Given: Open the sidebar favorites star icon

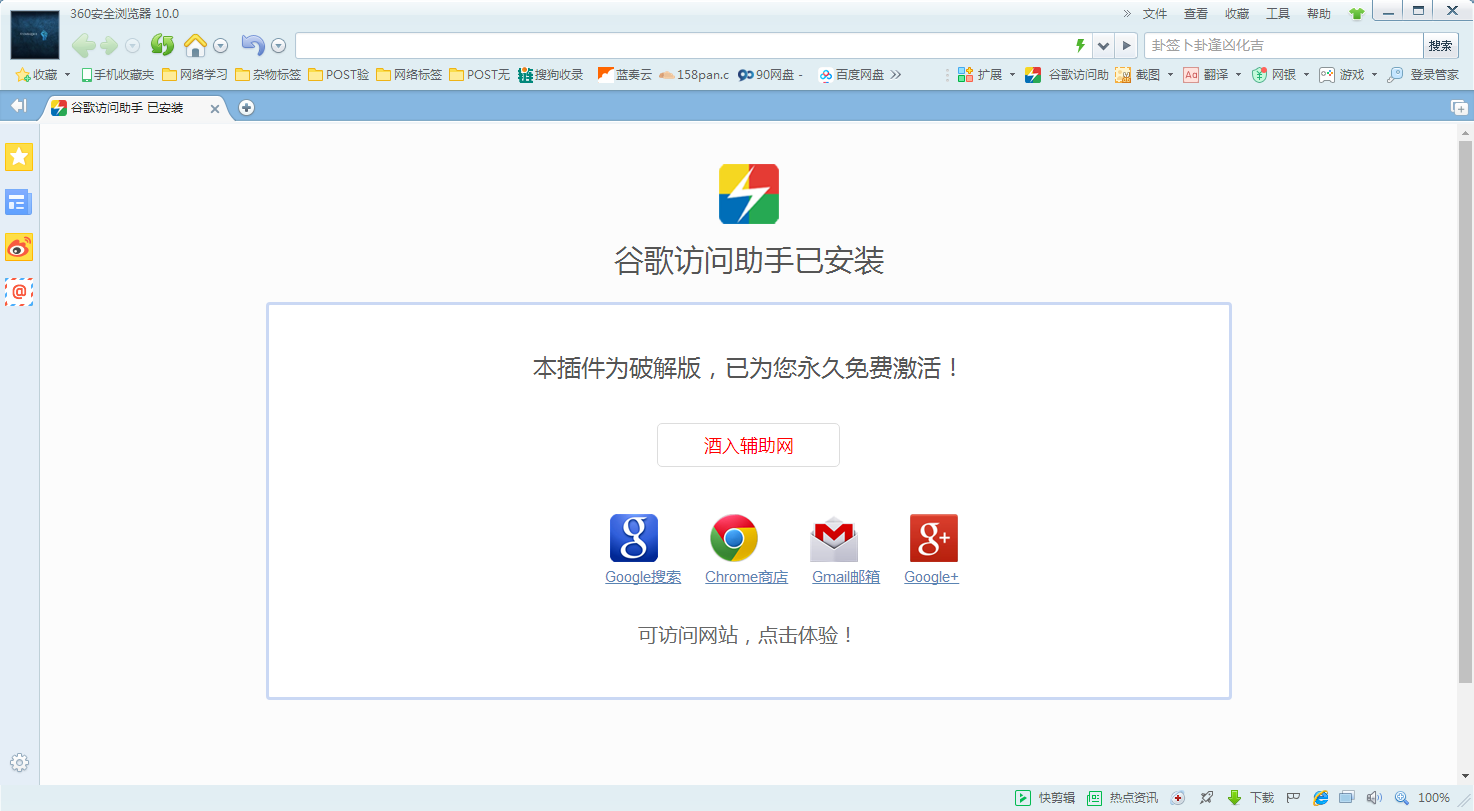Looking at the screenshot, I should click(x=19, y=157).
